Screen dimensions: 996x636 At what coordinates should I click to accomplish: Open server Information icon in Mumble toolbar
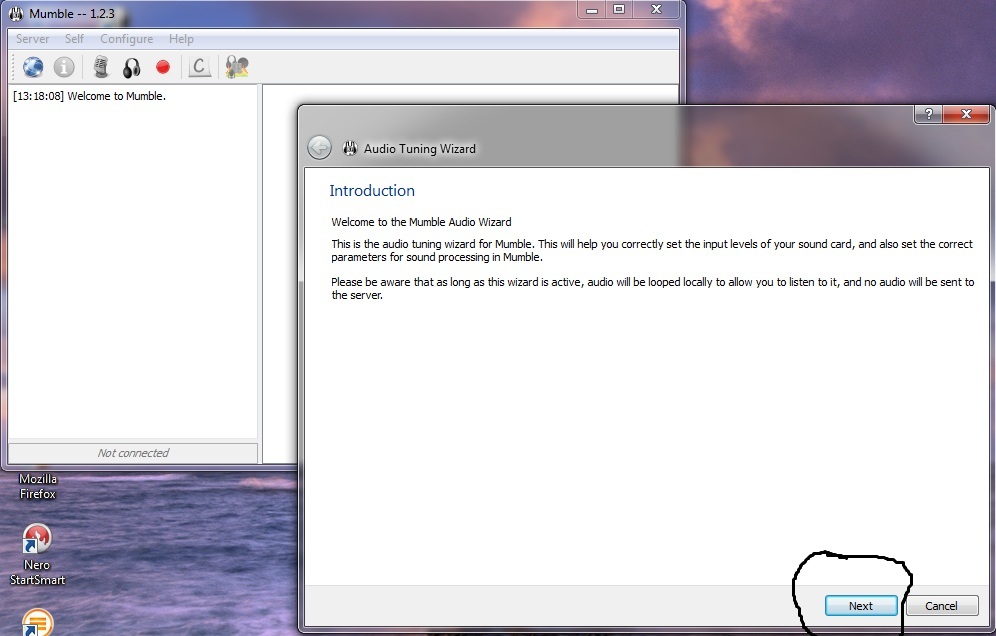[64, 67]
